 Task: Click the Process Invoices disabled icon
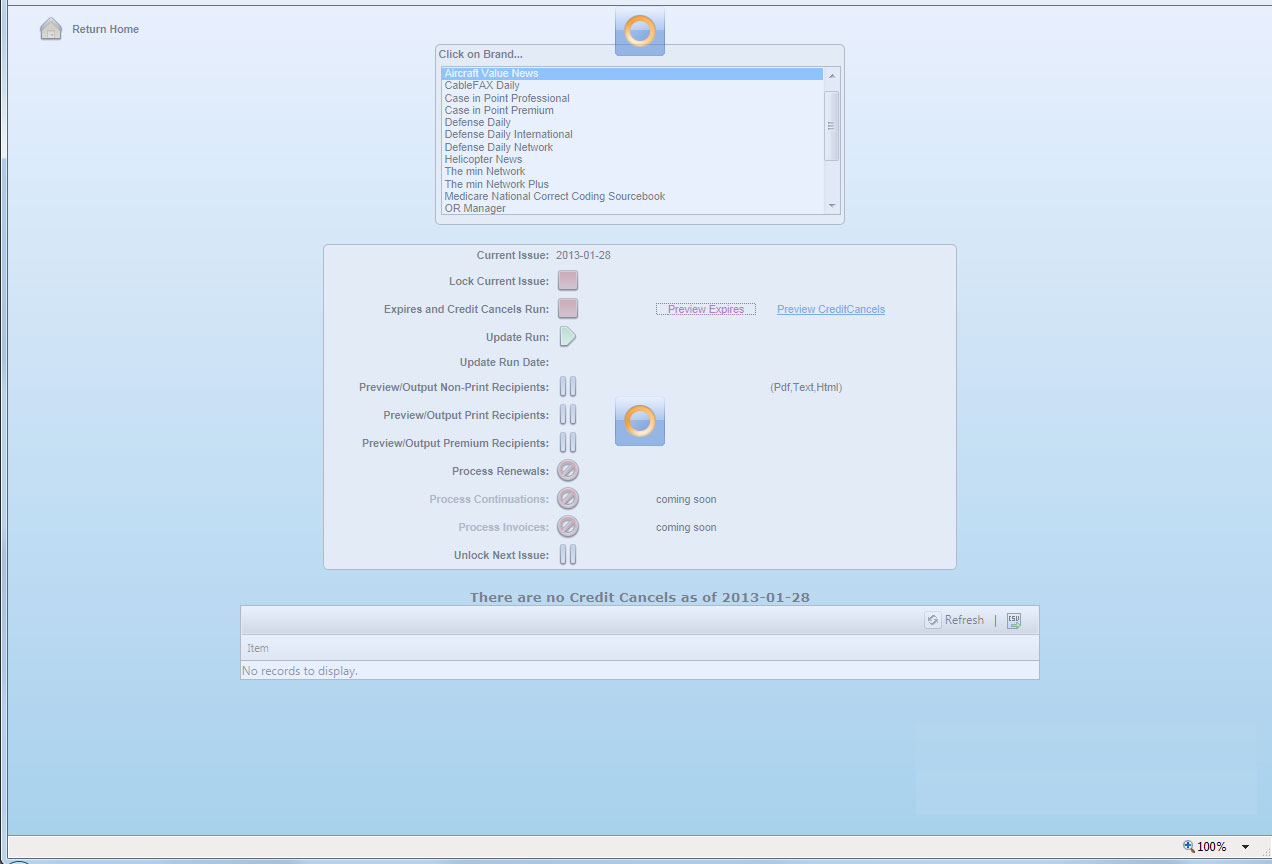(568, 527)
